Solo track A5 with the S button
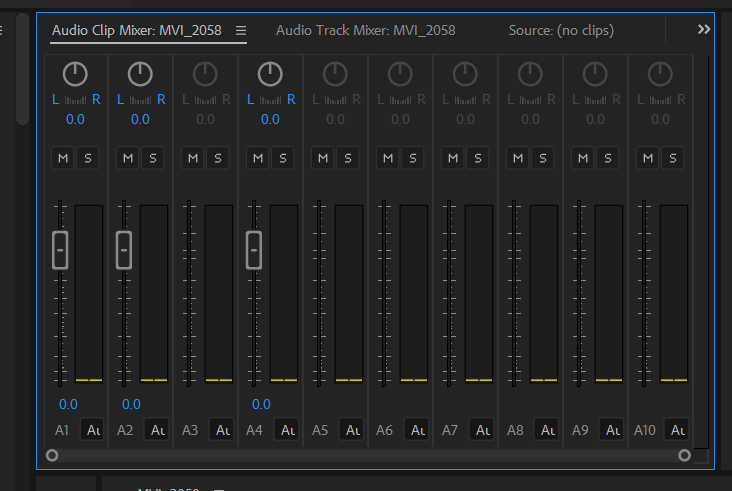Screen dimensions: 732x491 point(347,158)
